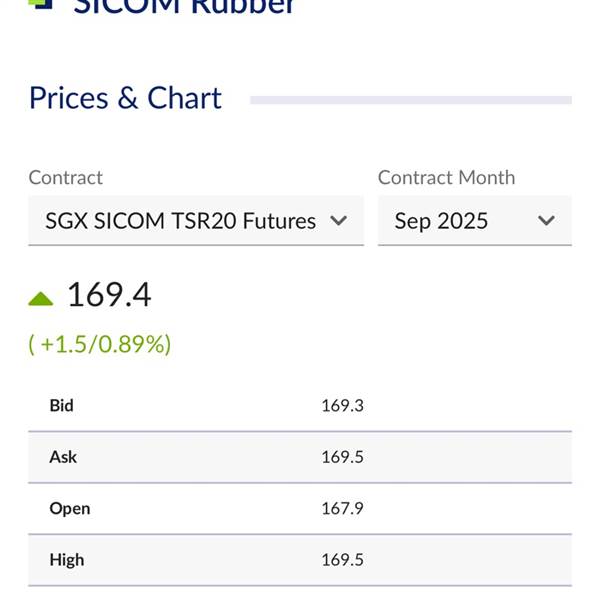
Task: Click the Ask value 169.5
Action: point(342,457)
